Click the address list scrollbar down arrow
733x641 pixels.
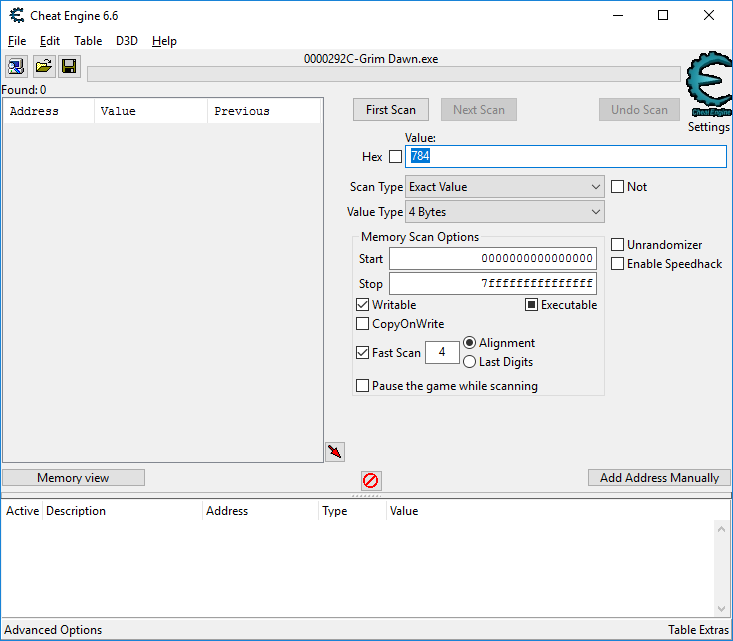pos(721,608)
